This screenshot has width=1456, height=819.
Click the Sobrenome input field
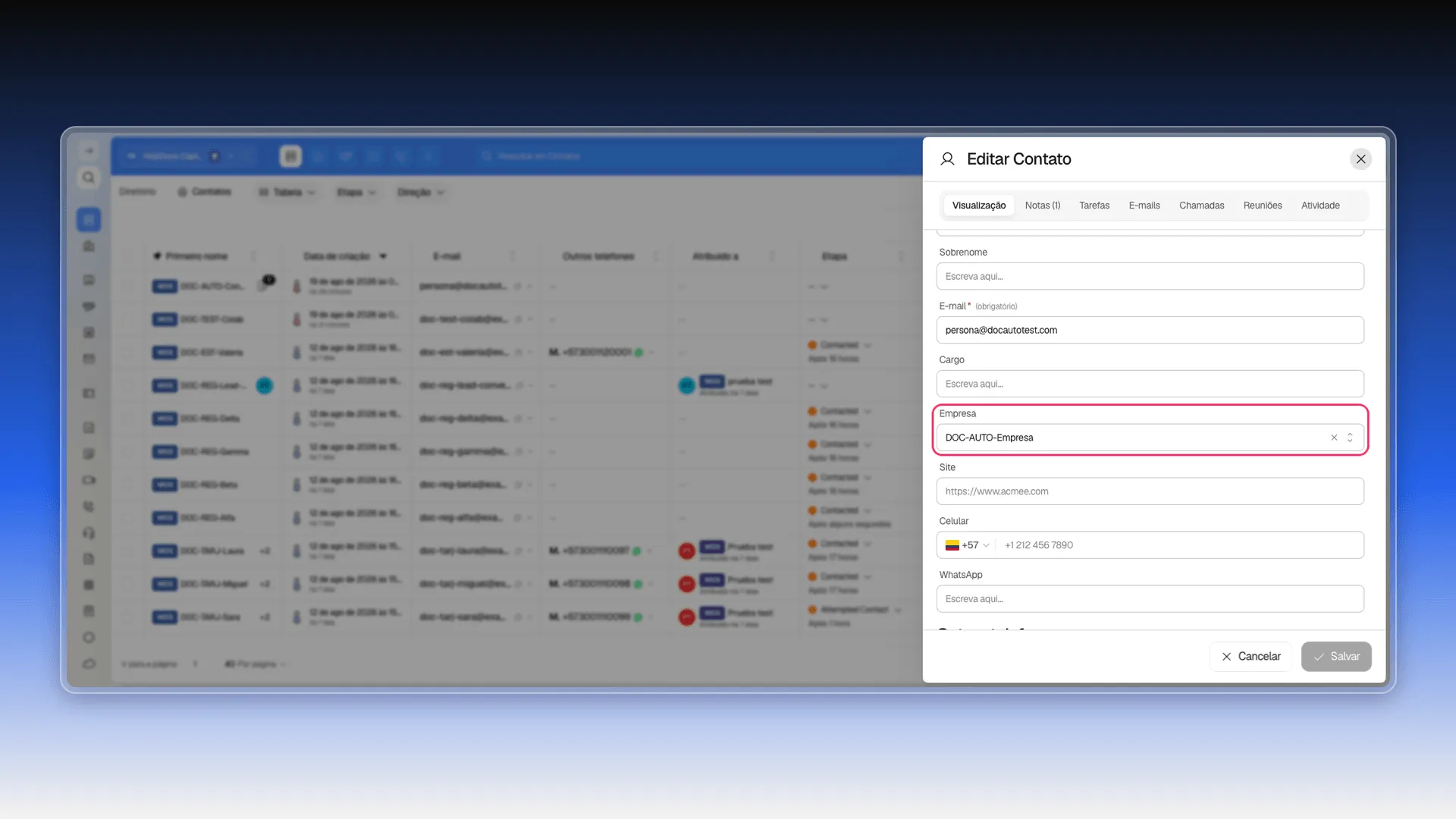pyautogui.click(x=1150, y=277)
